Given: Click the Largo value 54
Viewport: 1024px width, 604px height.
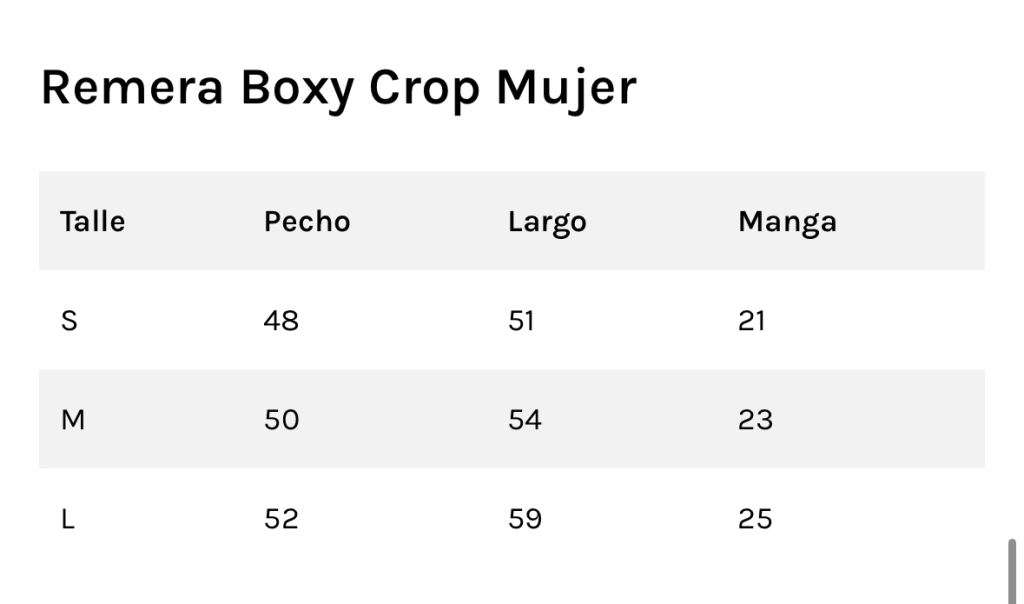Looking at the screenshot, I should [x=525, y=419].
